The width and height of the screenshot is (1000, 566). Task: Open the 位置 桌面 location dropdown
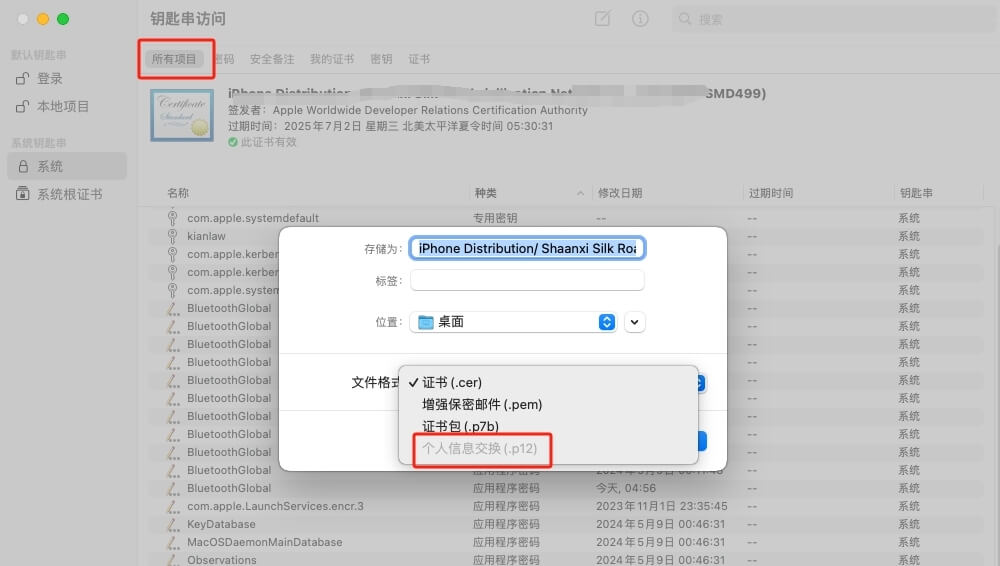[x=513, y=322]
